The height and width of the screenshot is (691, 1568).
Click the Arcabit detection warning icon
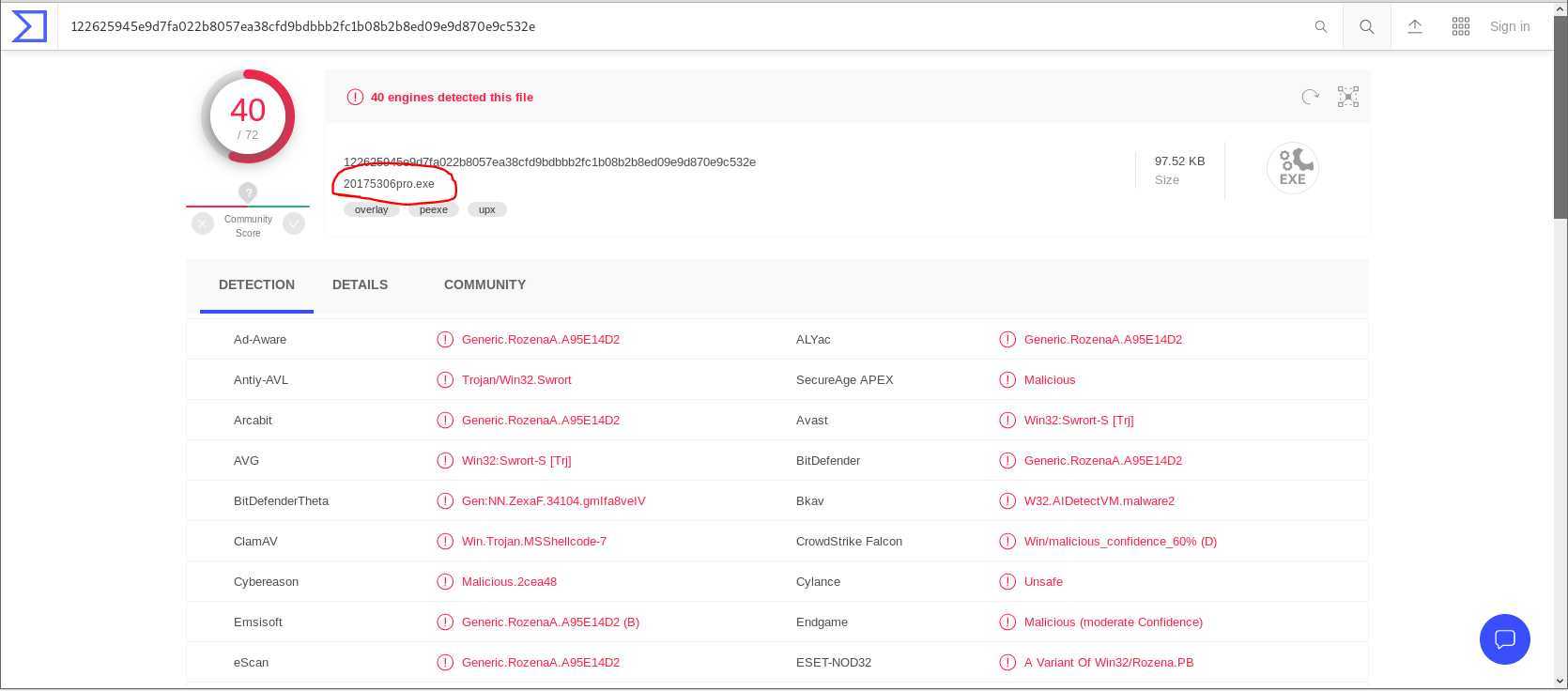445,421
